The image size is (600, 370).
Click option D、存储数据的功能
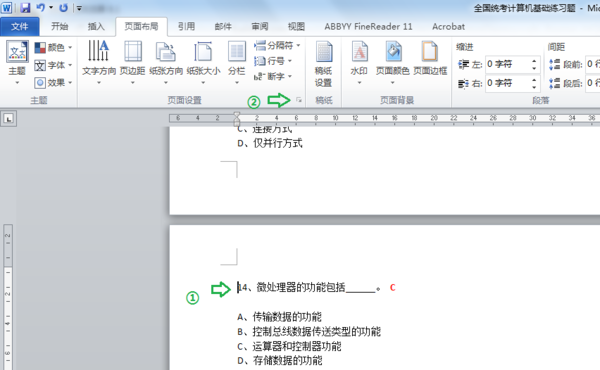[280, 360]
